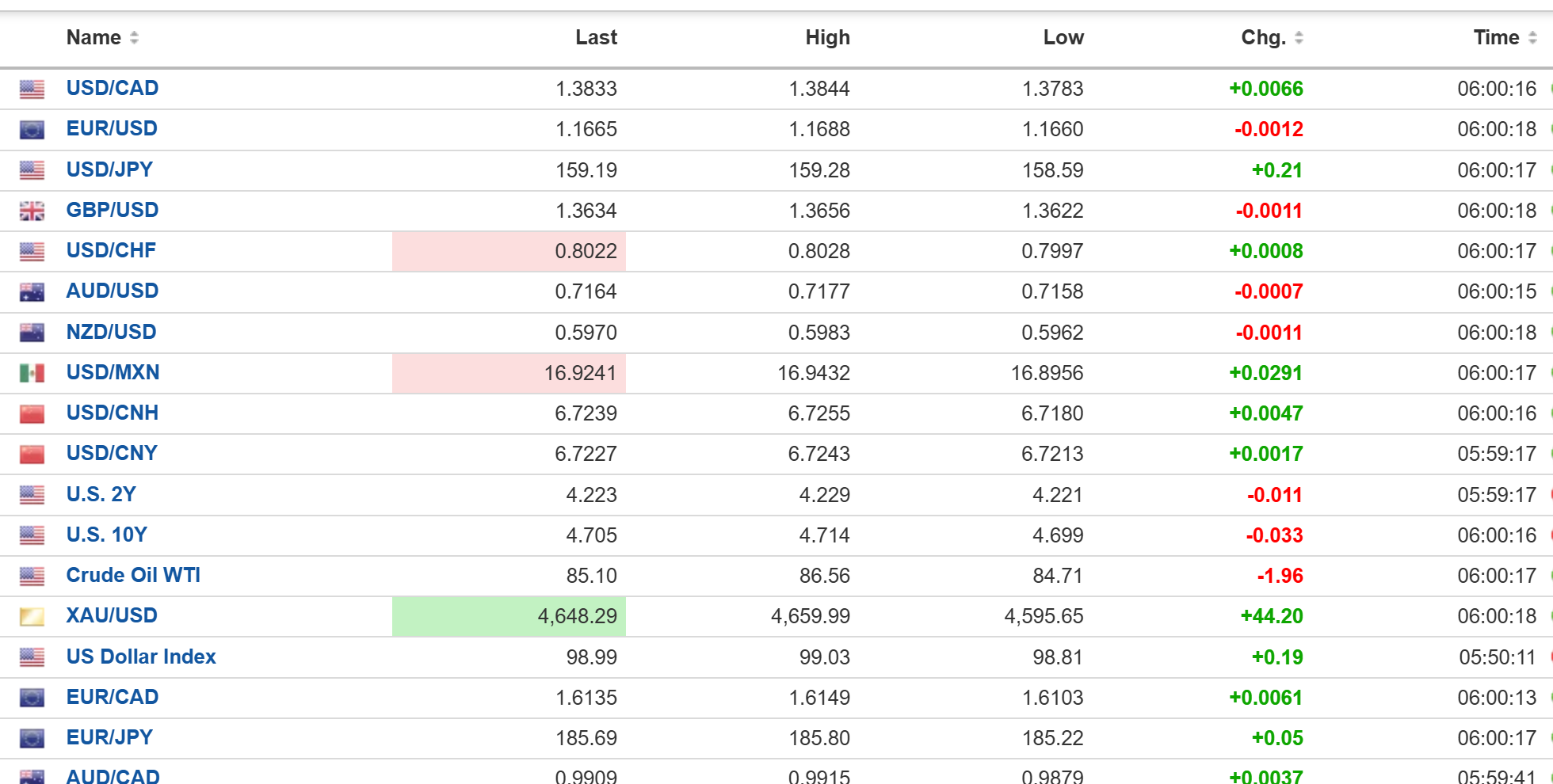Image resolution: width=1553 pixels, height=784 pixels.
Task: Open the U.S. 10Y bond link
Action: tap(107, 535)
